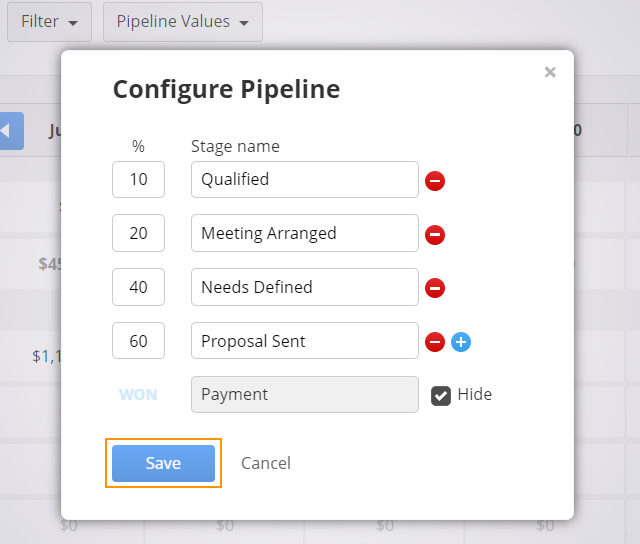The height and width of the screenshot is (544, 640).
Task: Close the Configure Pipeline dialog with X
Action: [550, 72]
